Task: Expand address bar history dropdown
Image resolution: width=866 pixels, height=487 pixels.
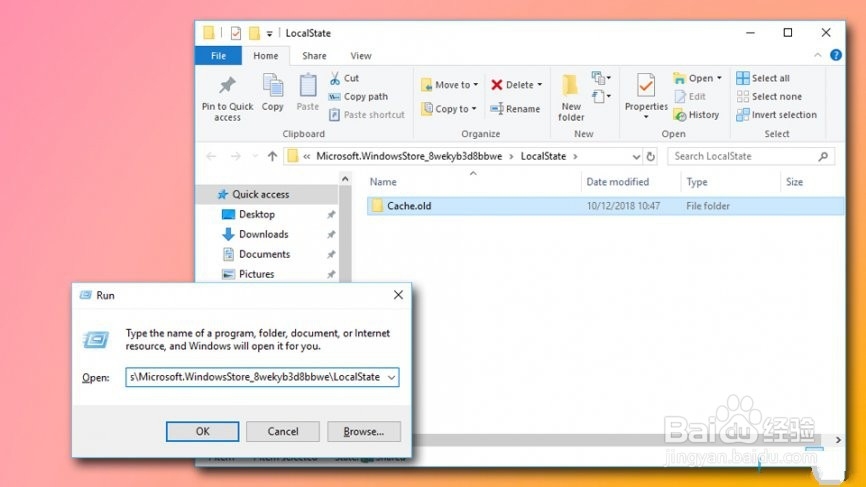Action: coord(636,157)
